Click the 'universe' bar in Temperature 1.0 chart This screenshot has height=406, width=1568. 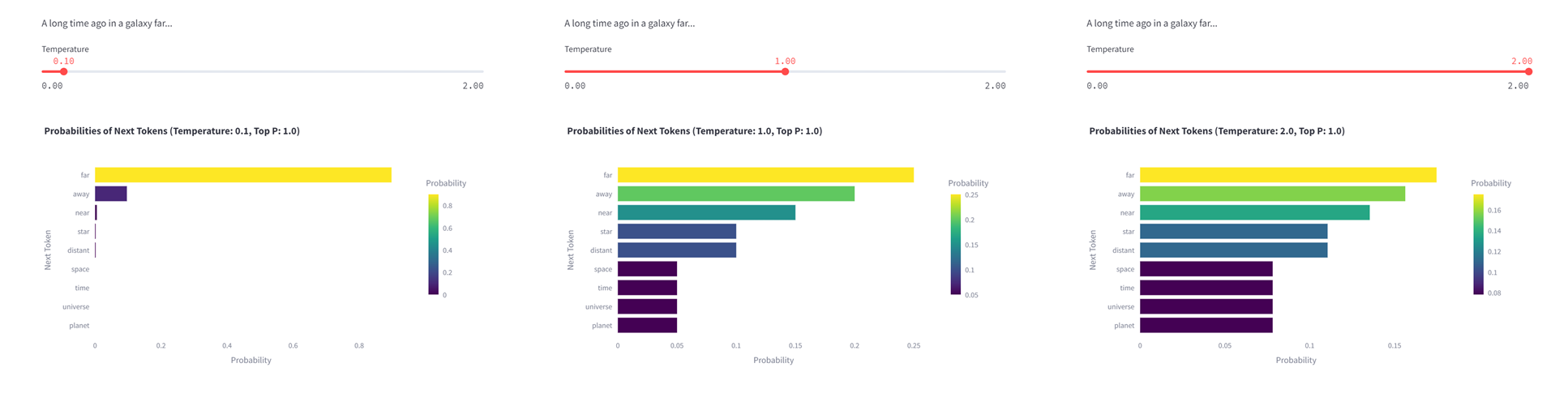[x=647, y=306]
